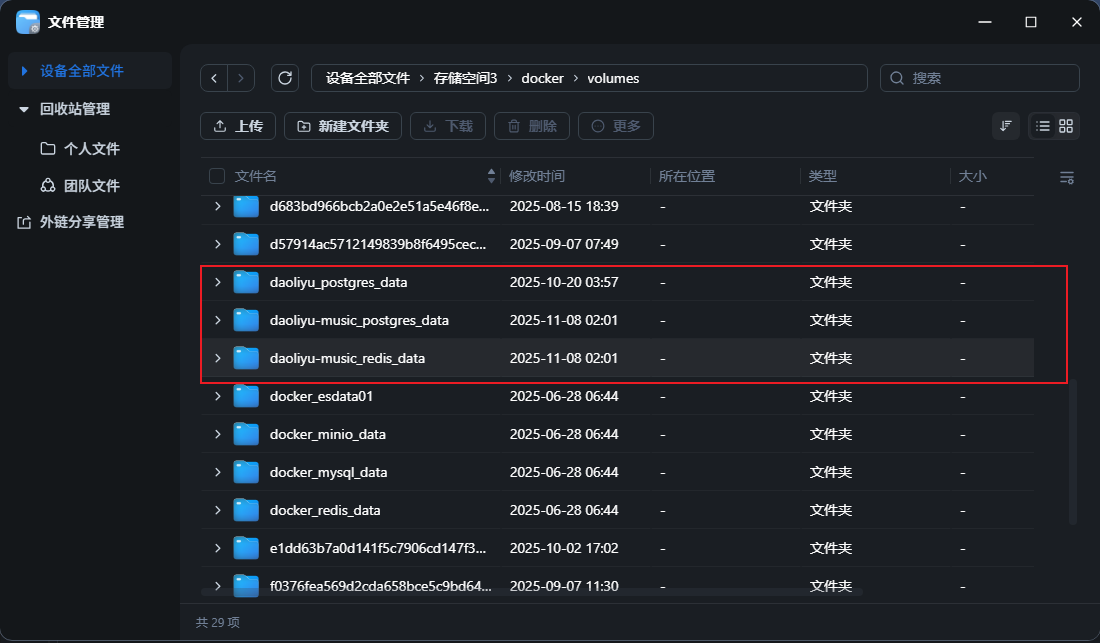1100x643 pixels.
Task: Click 所在位置 column header
Action: [687, 176]
